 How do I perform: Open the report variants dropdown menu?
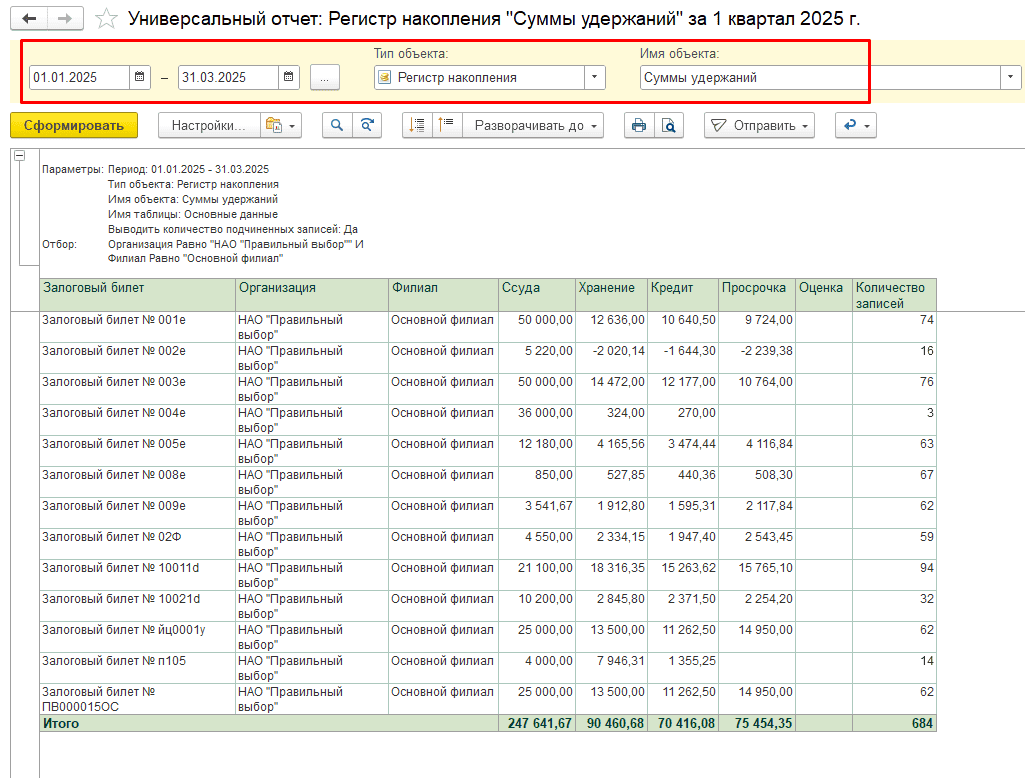280,125
